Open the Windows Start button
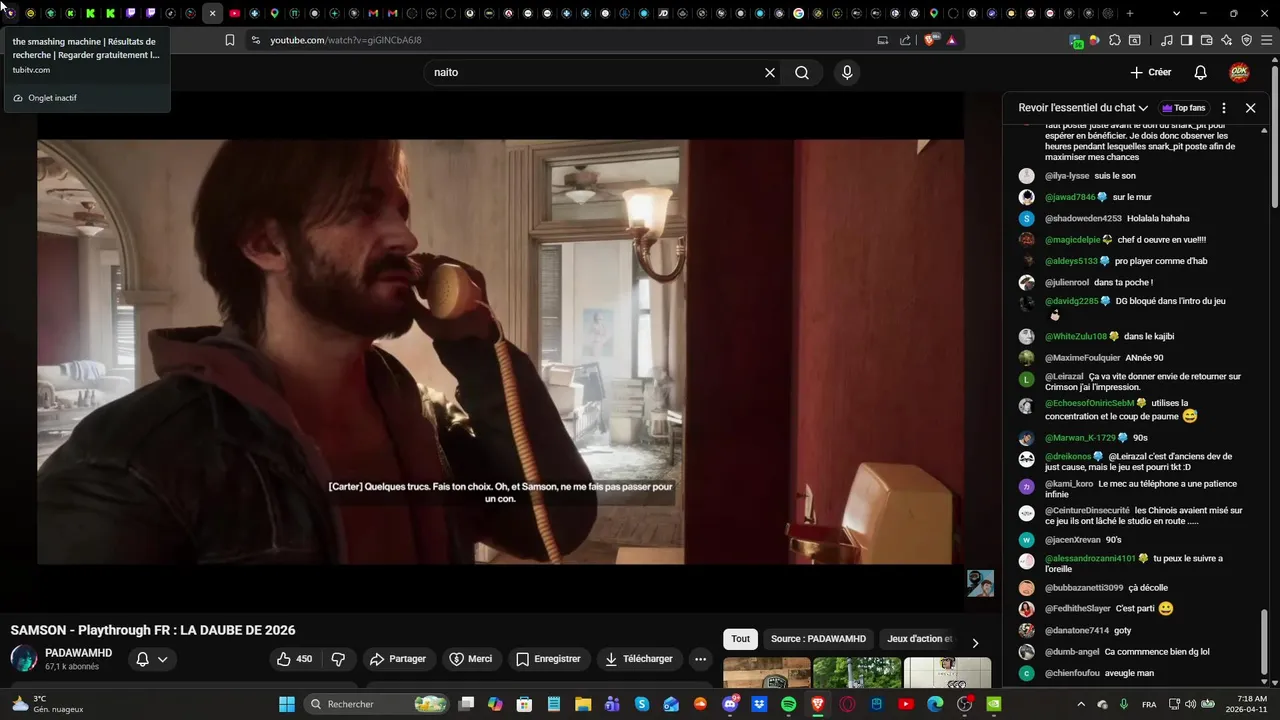 [x=287, y=704]
